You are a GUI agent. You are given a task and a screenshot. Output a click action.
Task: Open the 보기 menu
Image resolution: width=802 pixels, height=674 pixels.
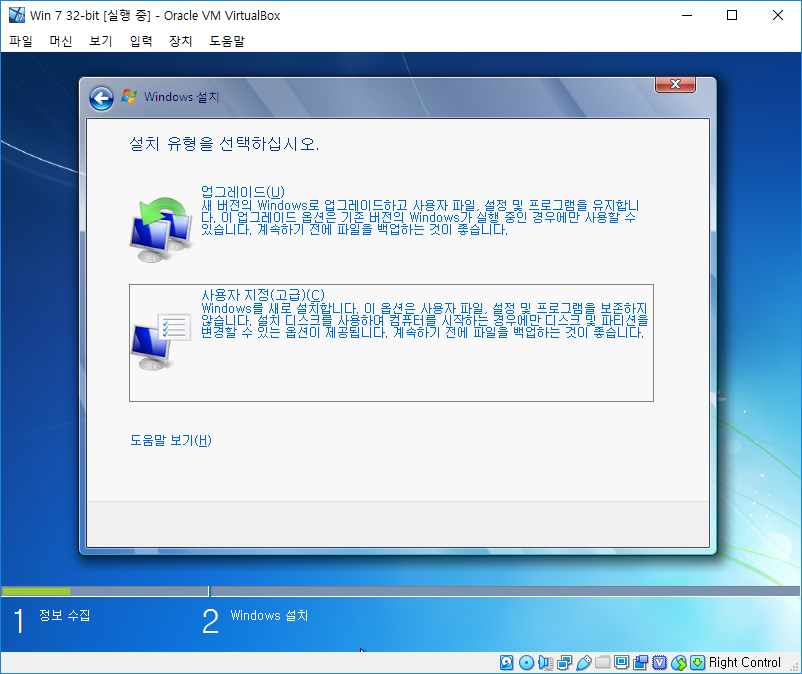tap(101, 41)
